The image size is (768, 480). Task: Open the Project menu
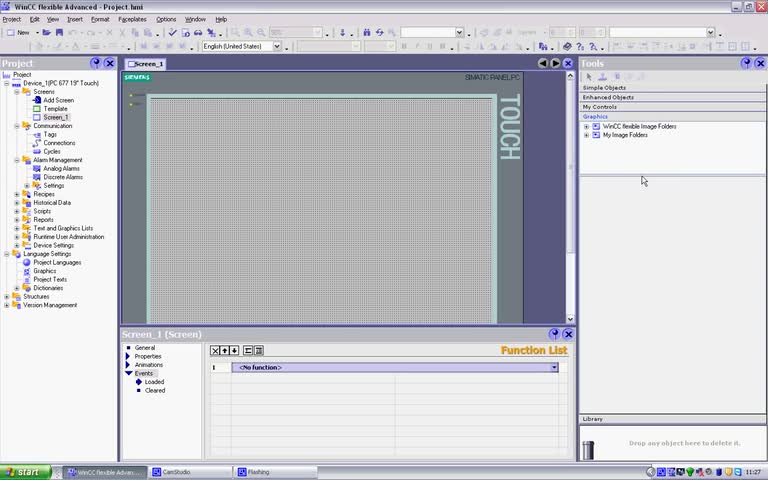pos(12,19)
